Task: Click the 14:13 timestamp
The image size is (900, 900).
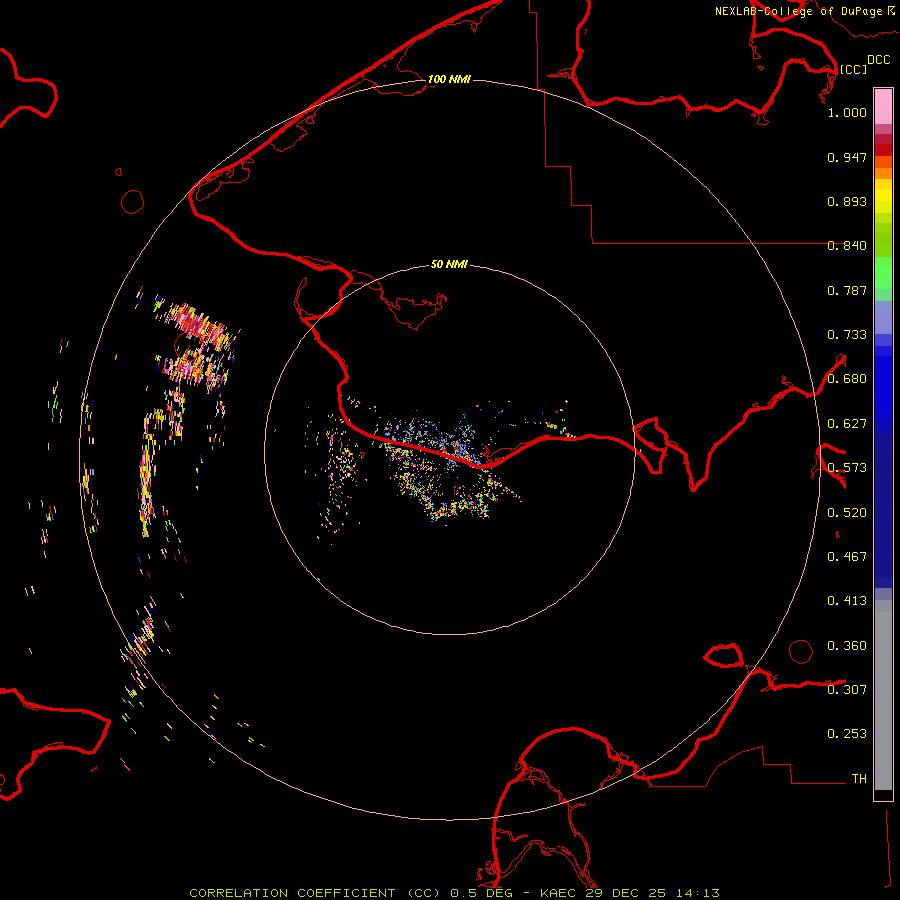Action: 697,893
